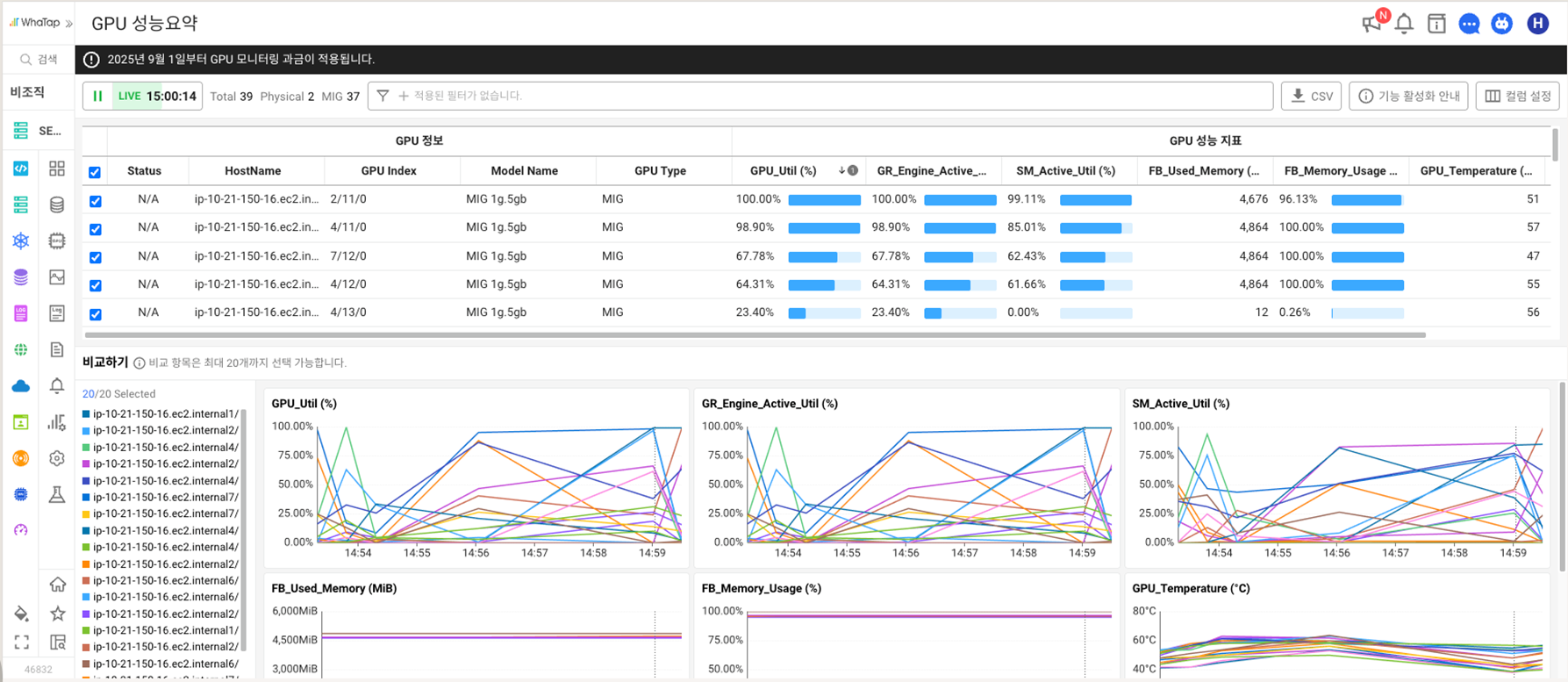
Task: Uncheck the row with GPU Index 4/12/0
Action: [95, 285]
